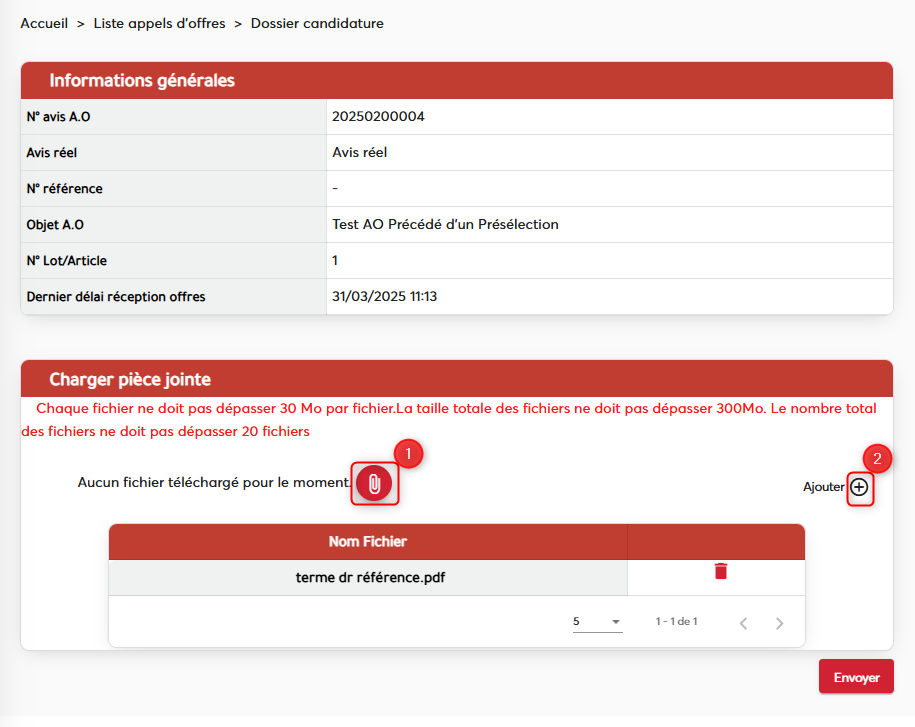The width and height of the screenshot is (915, 727).
Task: Go to next page of file table
Action: [x=780, y=623]
